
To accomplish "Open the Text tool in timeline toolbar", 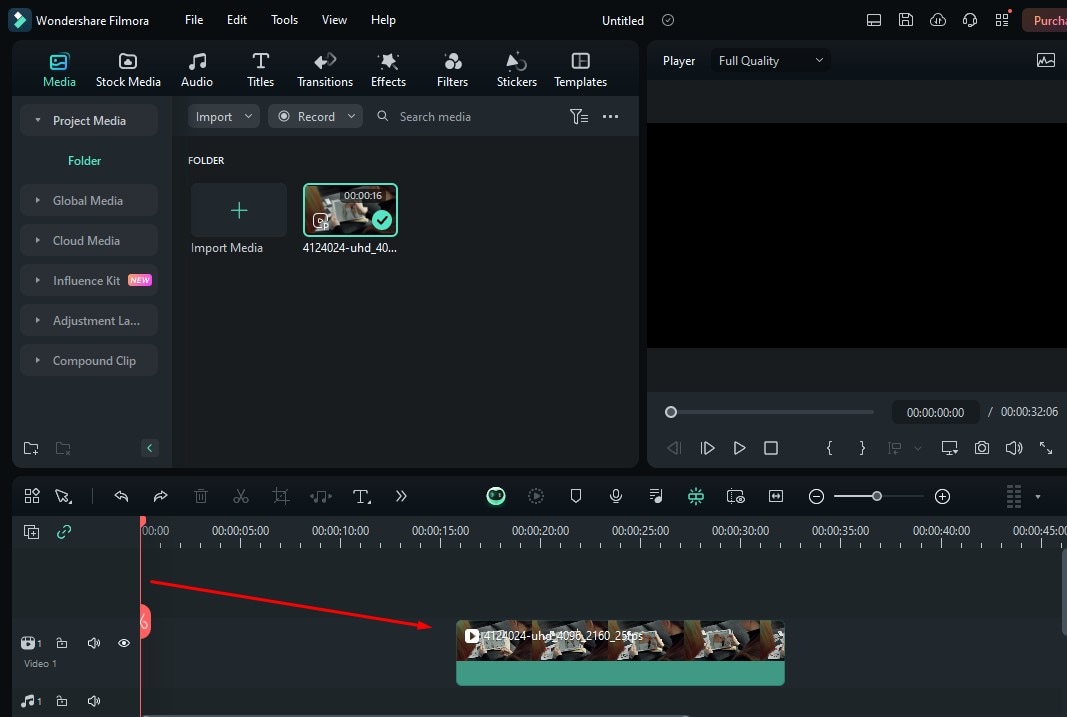I will click(361, 497).
